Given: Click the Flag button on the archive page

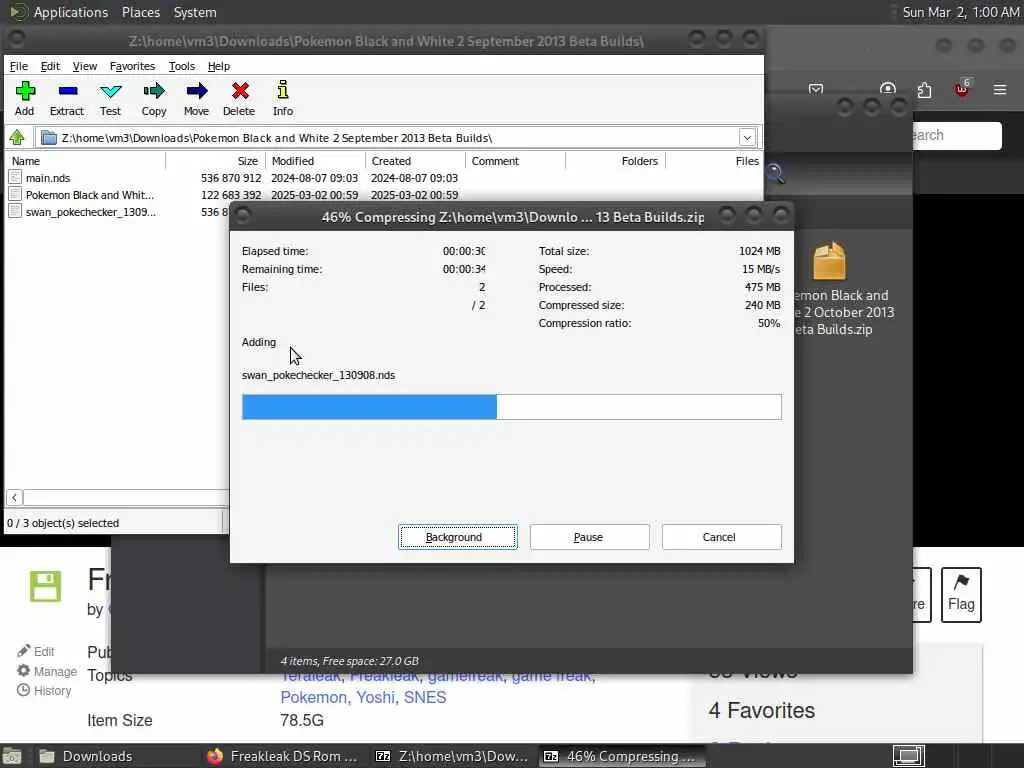Looking at the screenshot, I should point(961,594).
